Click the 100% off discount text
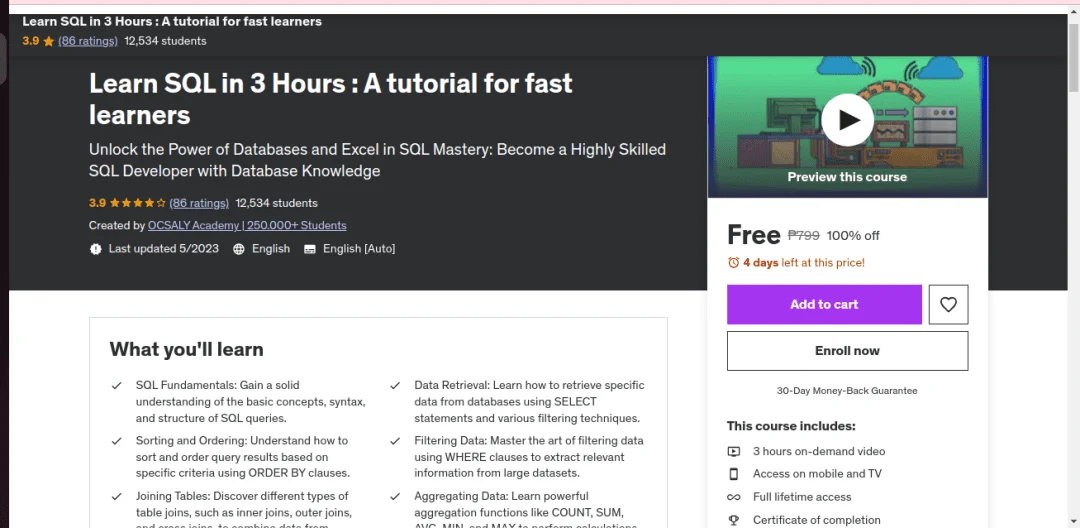Viewport: 1080px width, 528px height. (x=853, y=235)
